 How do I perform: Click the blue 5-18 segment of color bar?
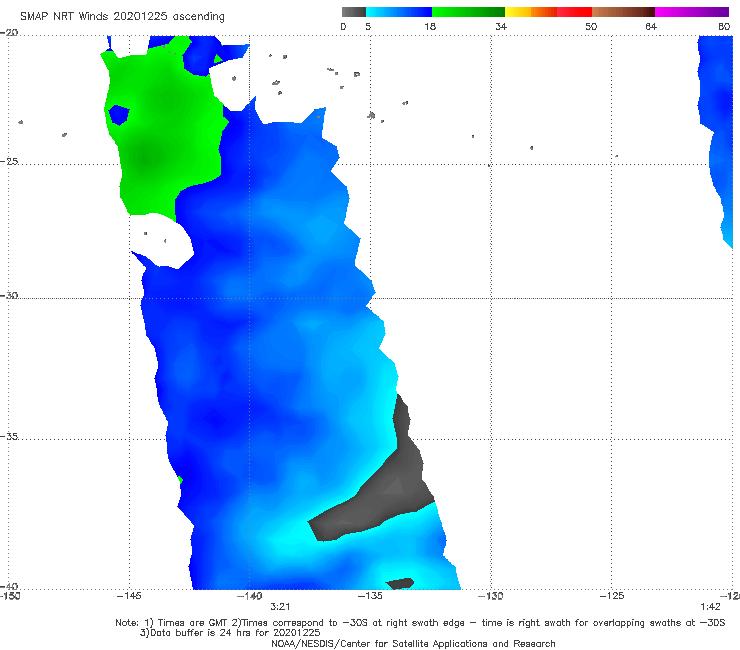399,12
